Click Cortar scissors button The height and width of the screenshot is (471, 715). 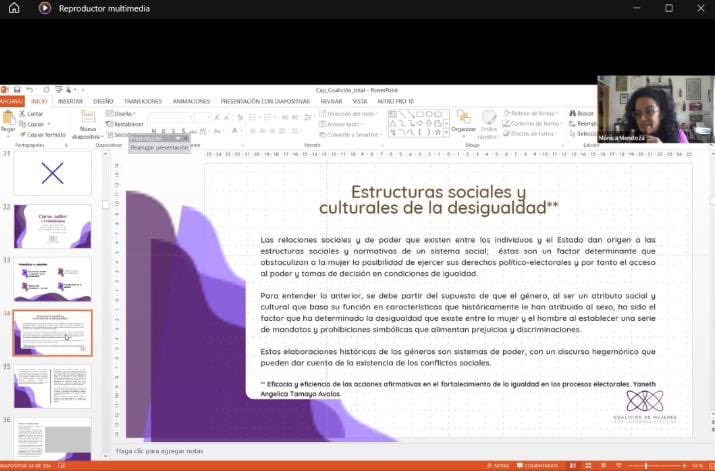coord(31,114)
